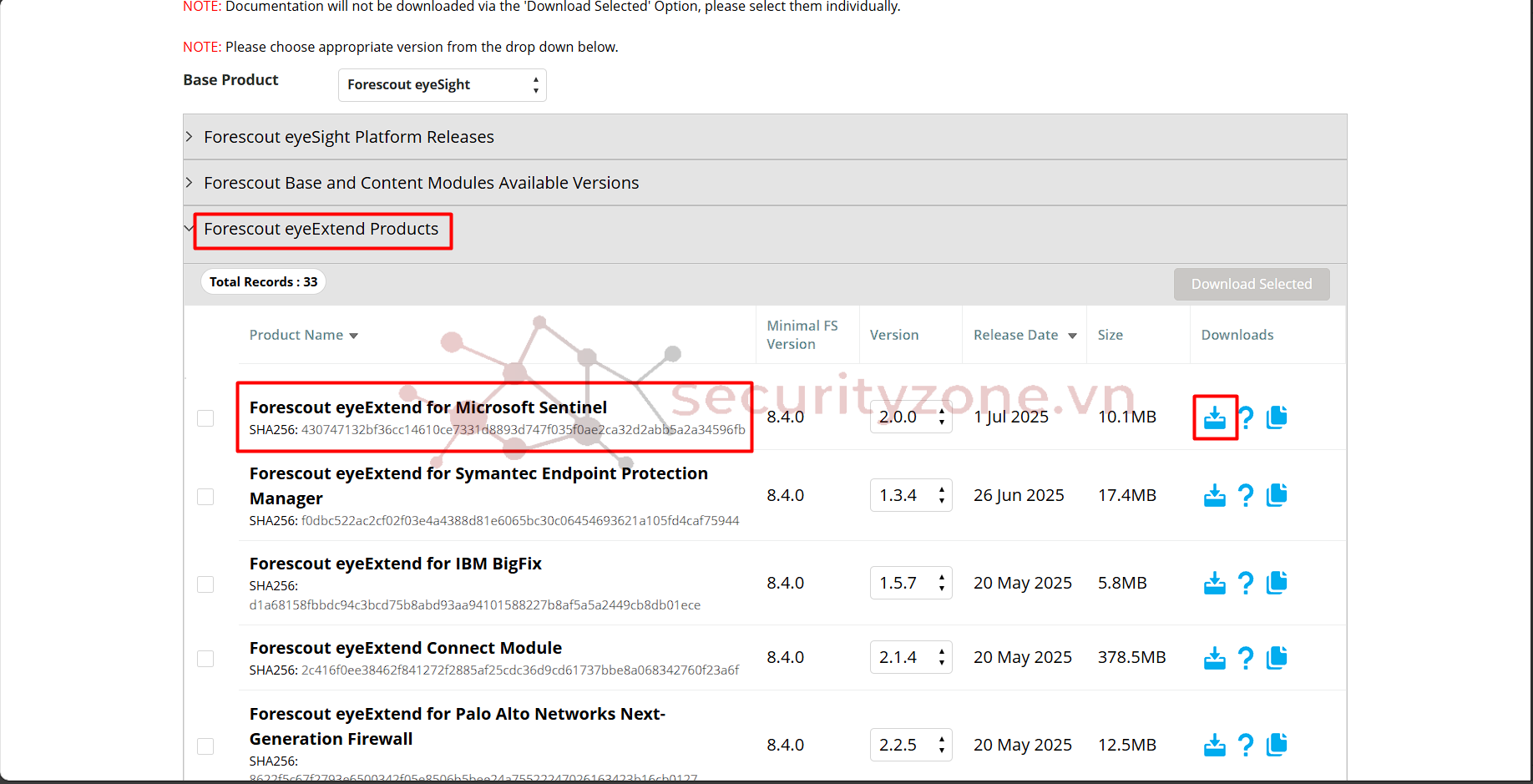The image size is (1533, 784).
Task: Download Symantec Endpoint Protection Manager package
Action: point(1215,495)
